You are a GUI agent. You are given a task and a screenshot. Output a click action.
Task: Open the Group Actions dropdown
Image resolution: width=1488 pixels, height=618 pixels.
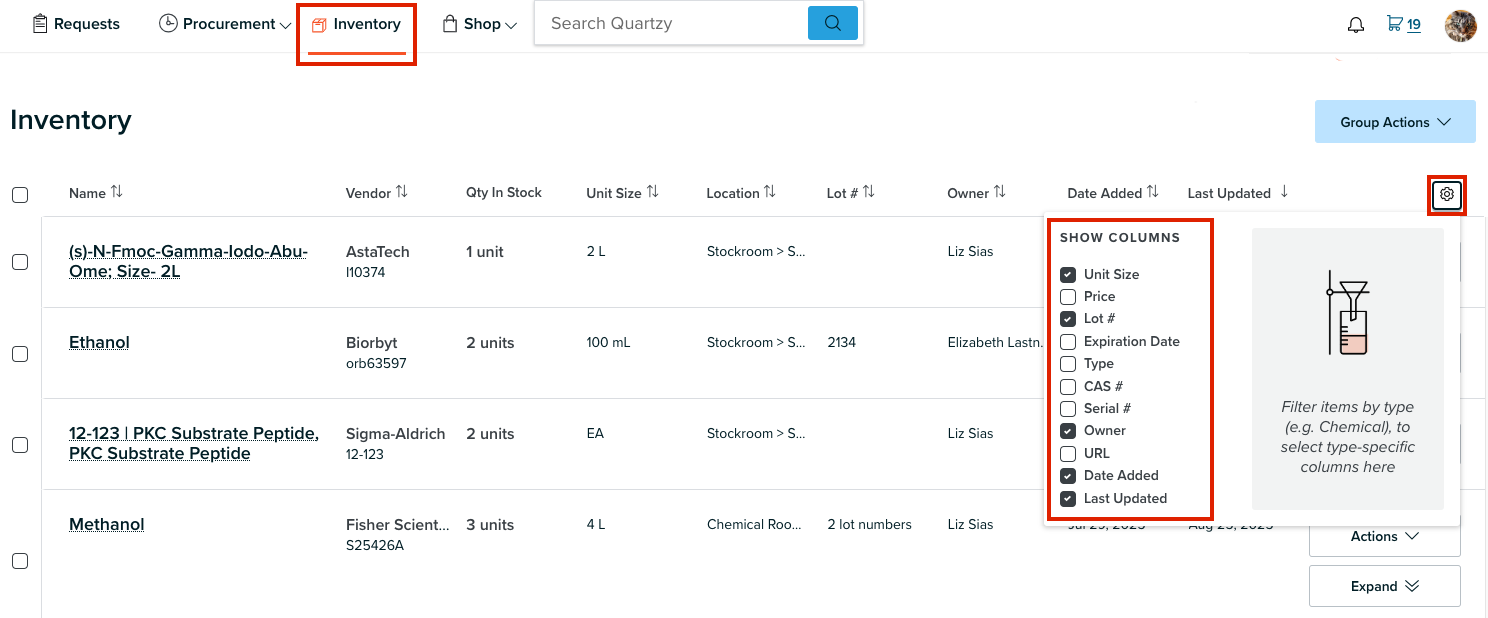[1395, 122]
